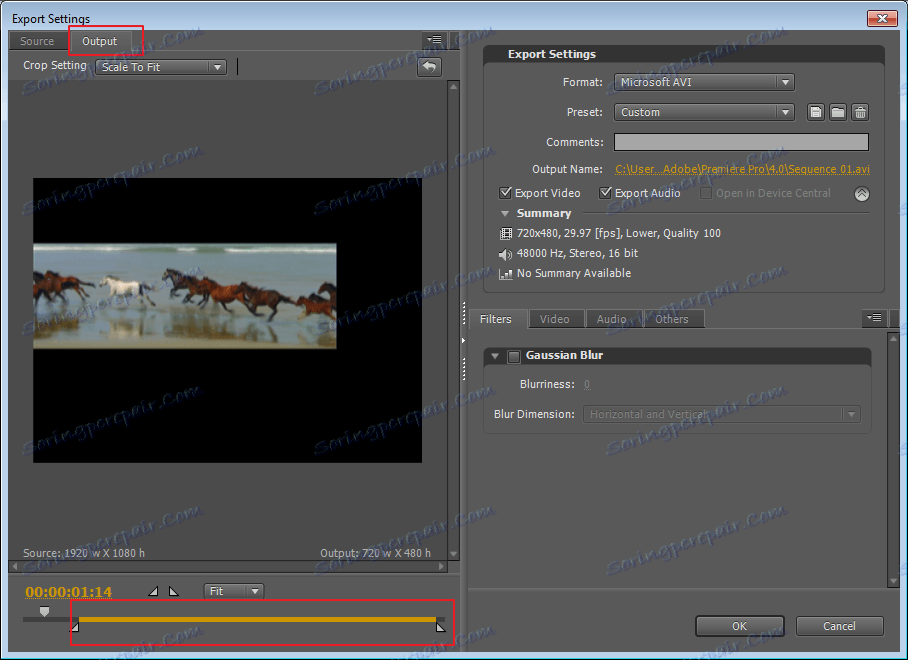Image resolution: width=908 pixels, height=660 pixels.
Task: Switch to the Source tab
Action: [x=37, y=41]
